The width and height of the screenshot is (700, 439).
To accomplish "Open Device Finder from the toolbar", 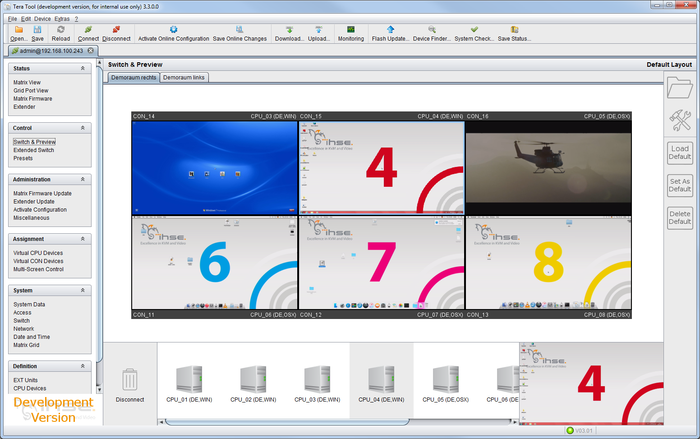I will pyautogui.click(x=432, y=33).
